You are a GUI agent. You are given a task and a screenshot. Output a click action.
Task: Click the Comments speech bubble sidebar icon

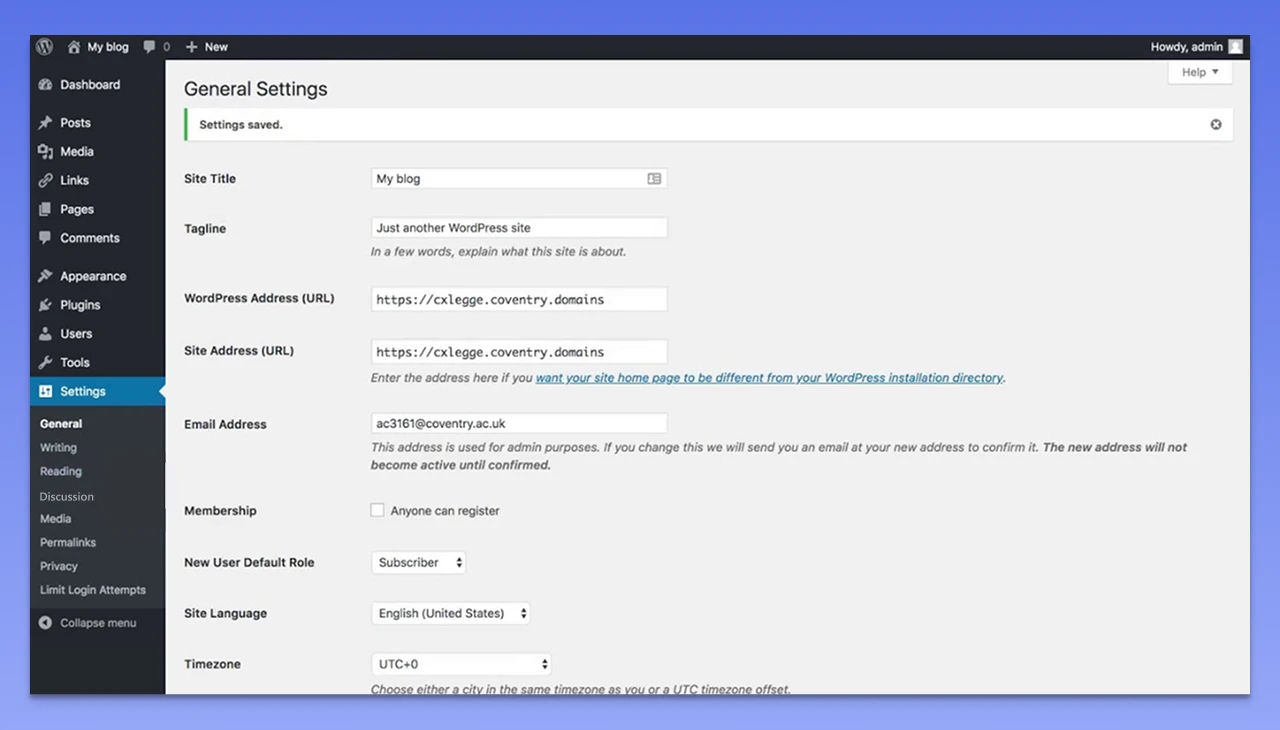pos(45,238)
